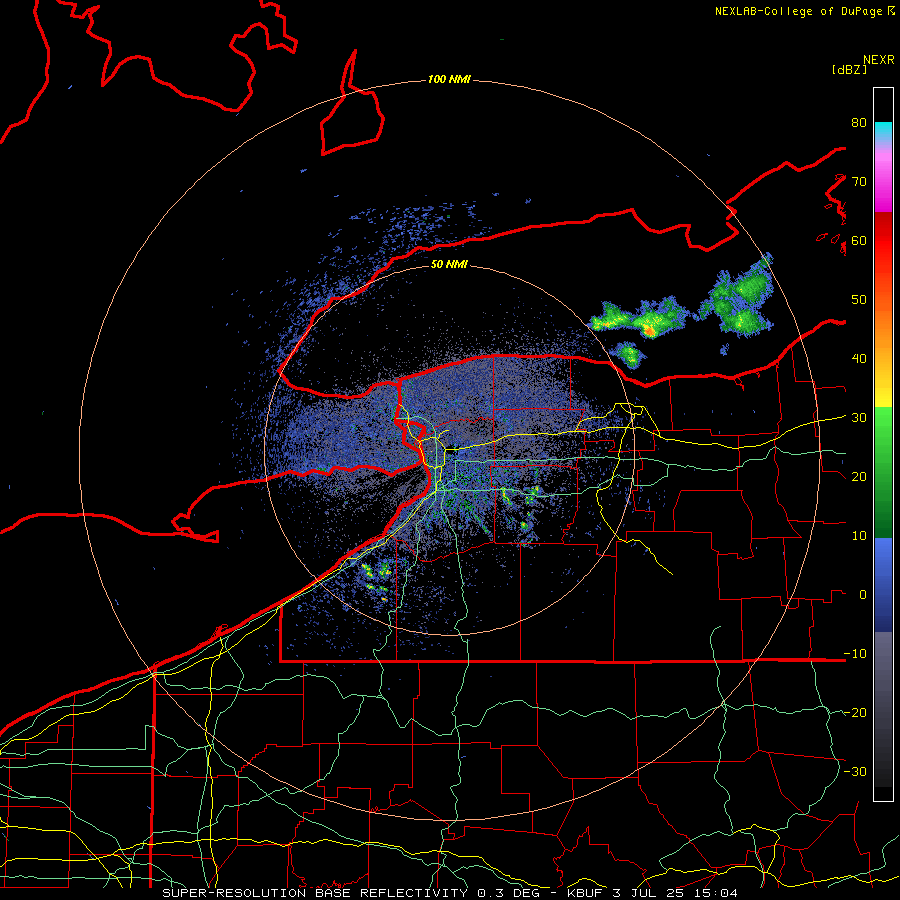Click the -20 value on the dBZ scale
The width and height of the screenshot is (900, 900).
(x=855, y=712)
